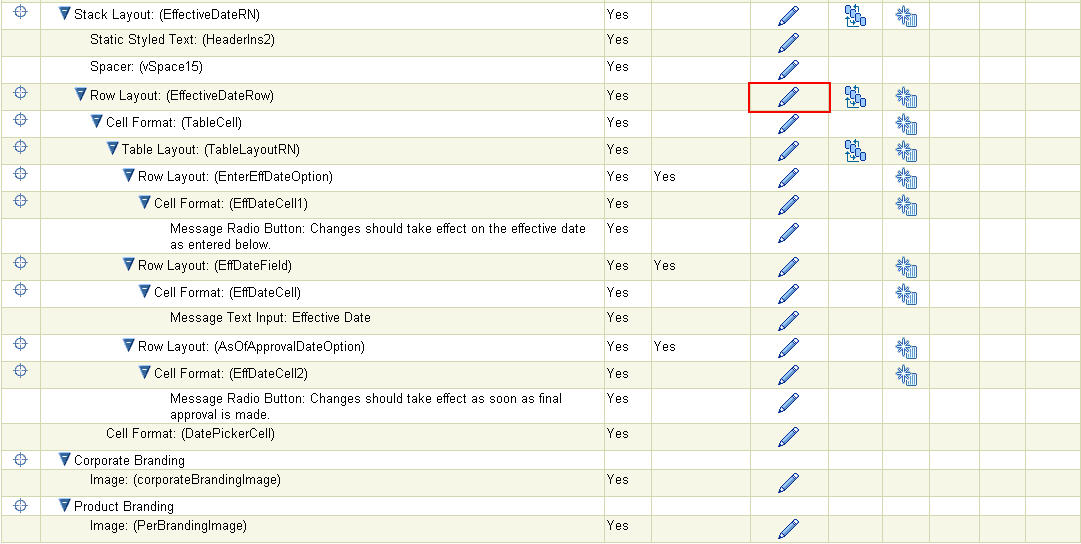
Task: Click the create item icon for Row Layout: (AsOfApprovalDateOption)
Action: coord(906,348)
